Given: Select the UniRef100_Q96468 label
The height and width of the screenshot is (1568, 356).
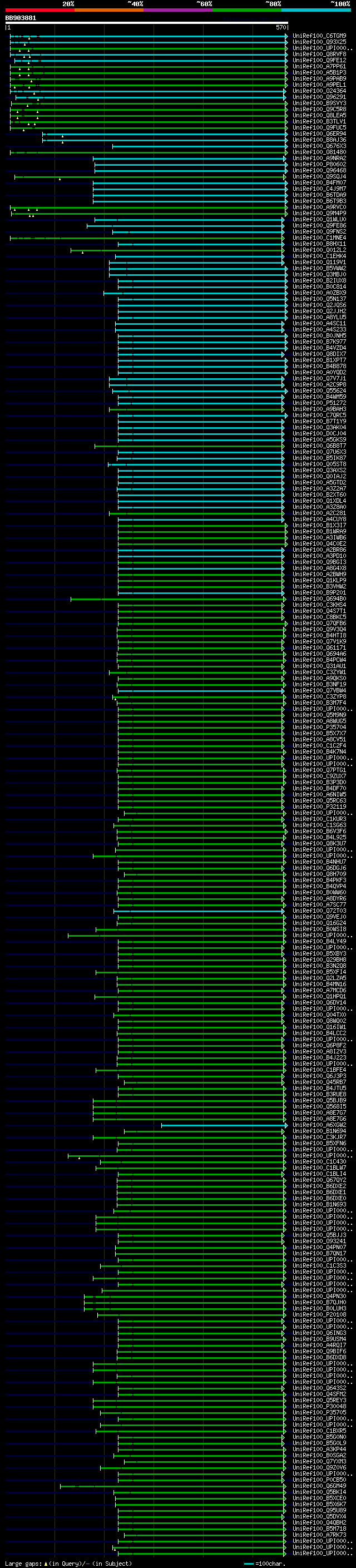Looking at the screenshot, I should [319, 170].
